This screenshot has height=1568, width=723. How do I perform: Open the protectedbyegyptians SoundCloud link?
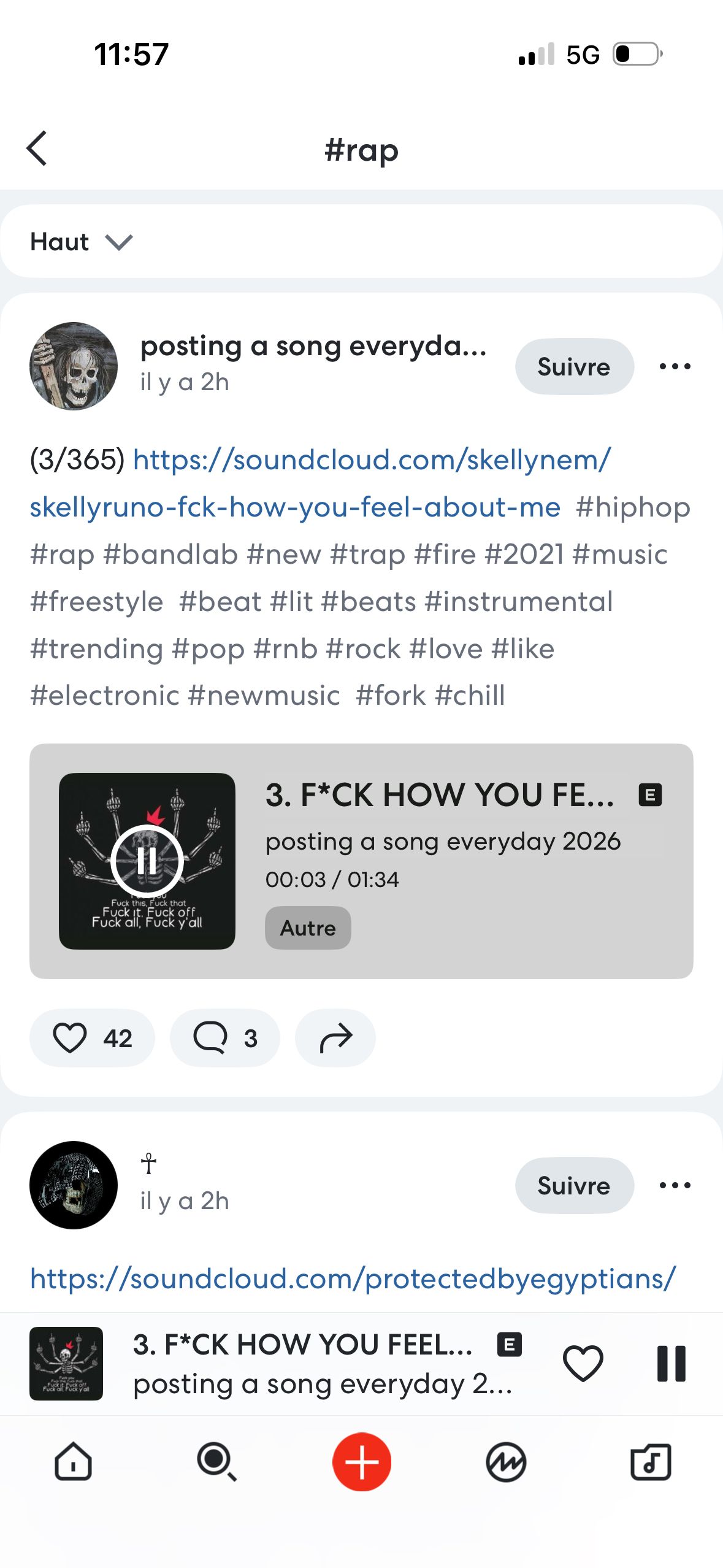pyautogui.click(x=351, y=1277)
